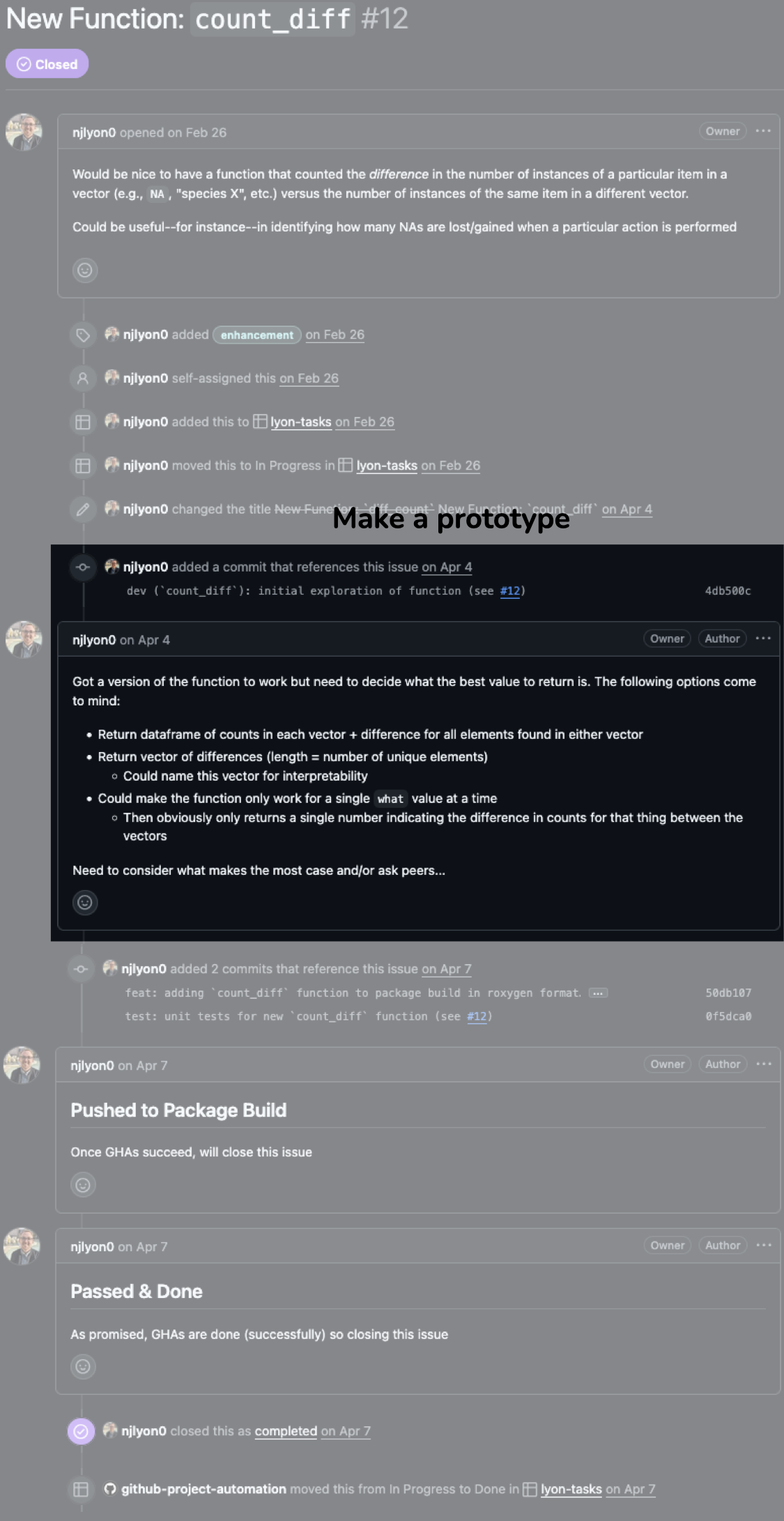The width and height of the screenshot is (784, 1521).
Task: Click the pencil title-change icon in the timeline
Action: pyautogui.click(x=83, y=510)
